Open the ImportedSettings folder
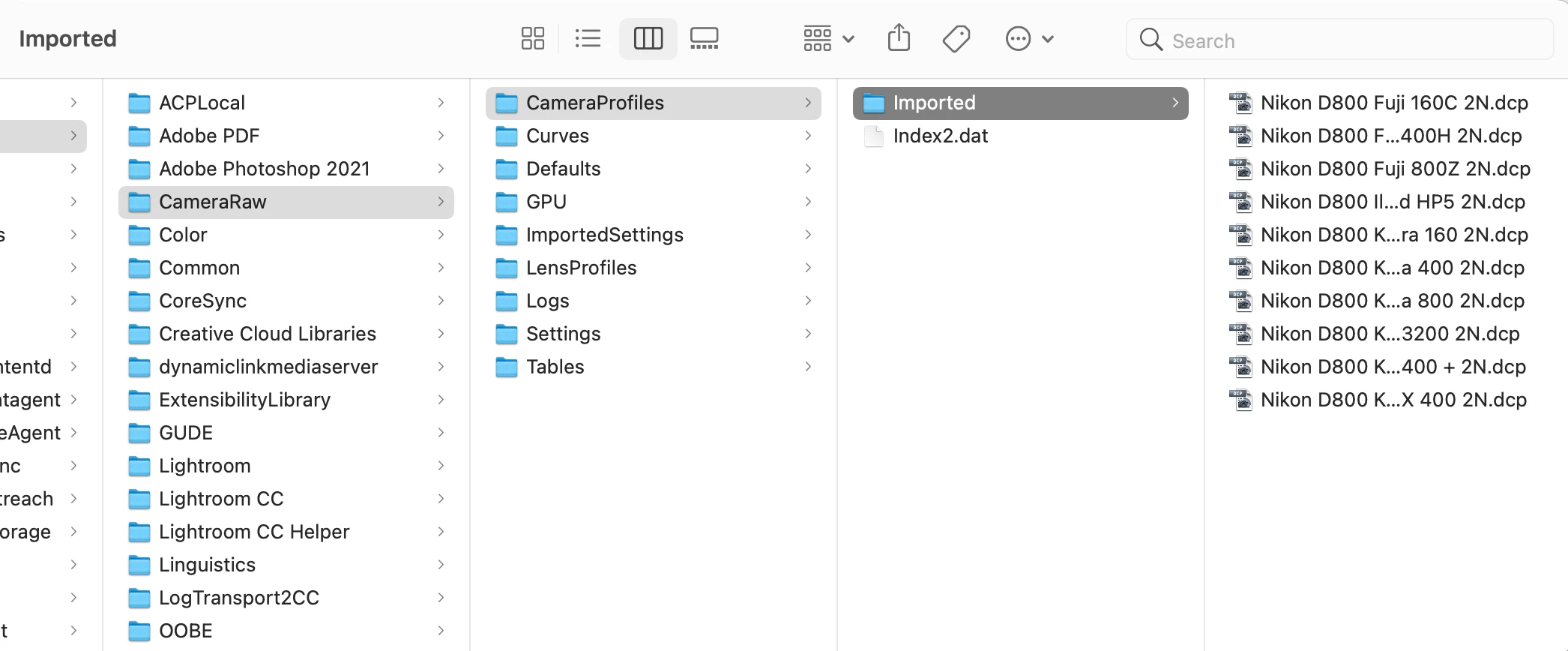The height and width of the screenshot is (651, 1568). (654, 235)
